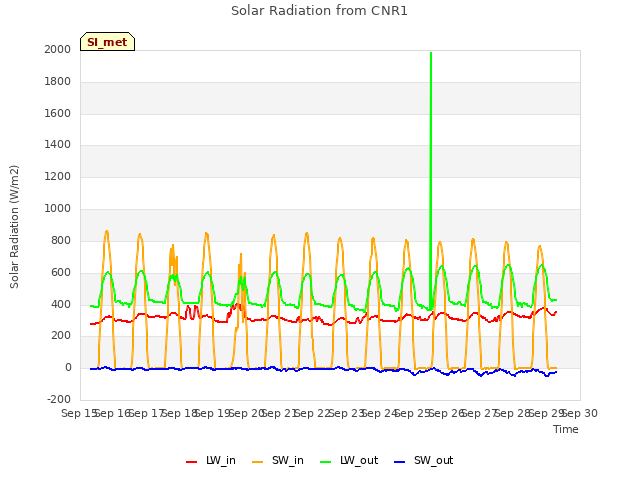Click the red LW_in legend swatch
The image size is (640, 480).
tap(191, 462)
